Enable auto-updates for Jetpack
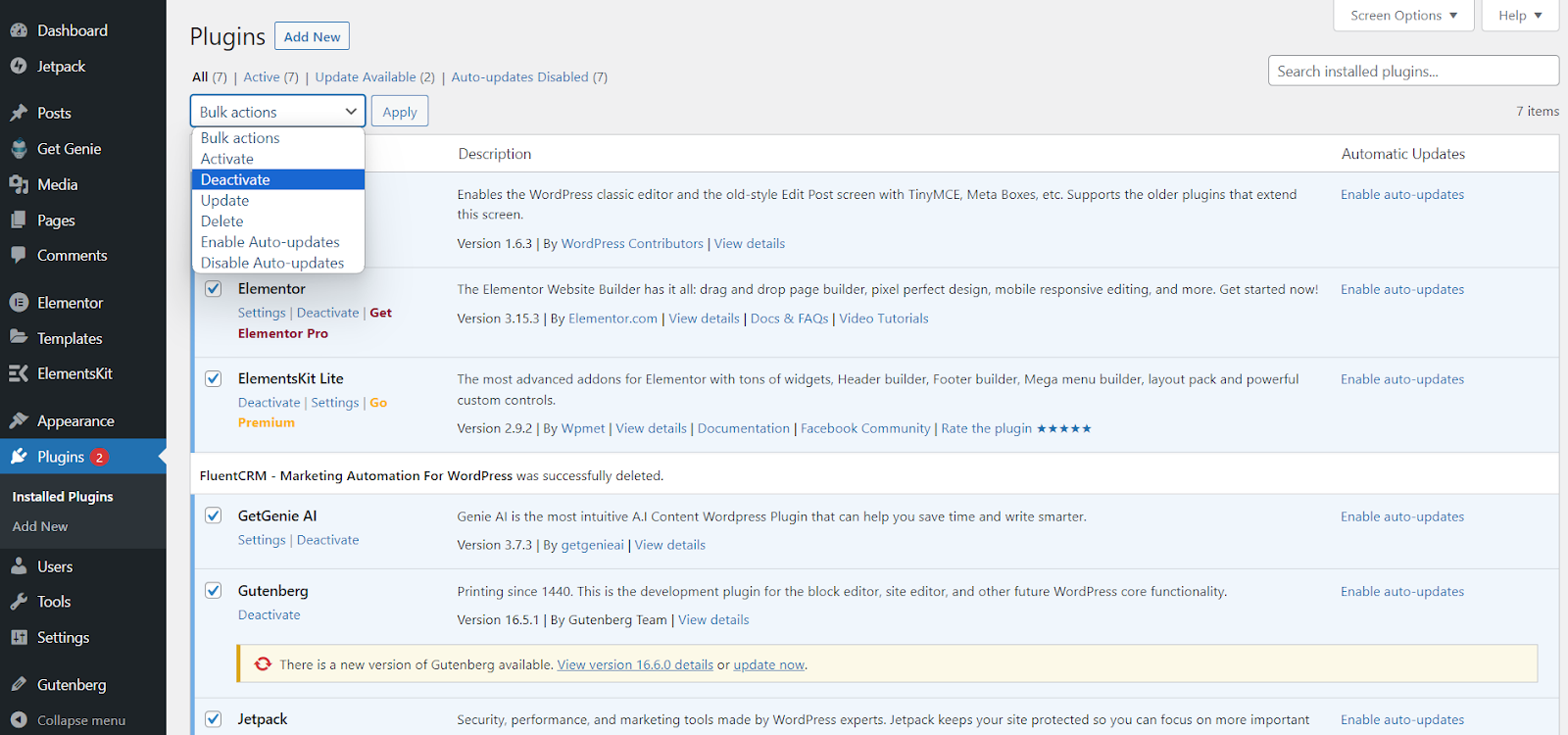 coord(1402,719)
